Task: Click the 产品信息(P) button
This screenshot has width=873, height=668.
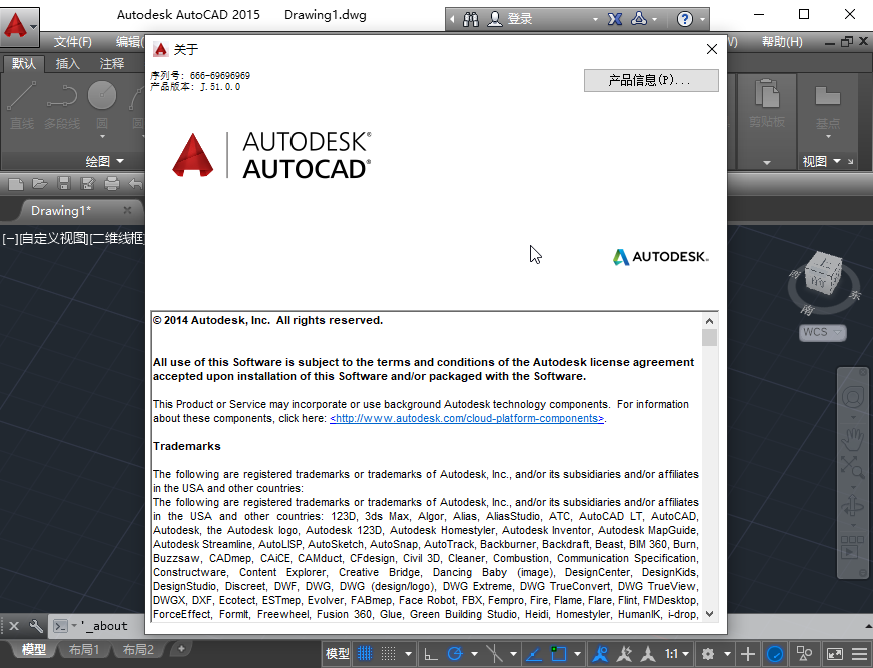Action: [x=651, y=81]
